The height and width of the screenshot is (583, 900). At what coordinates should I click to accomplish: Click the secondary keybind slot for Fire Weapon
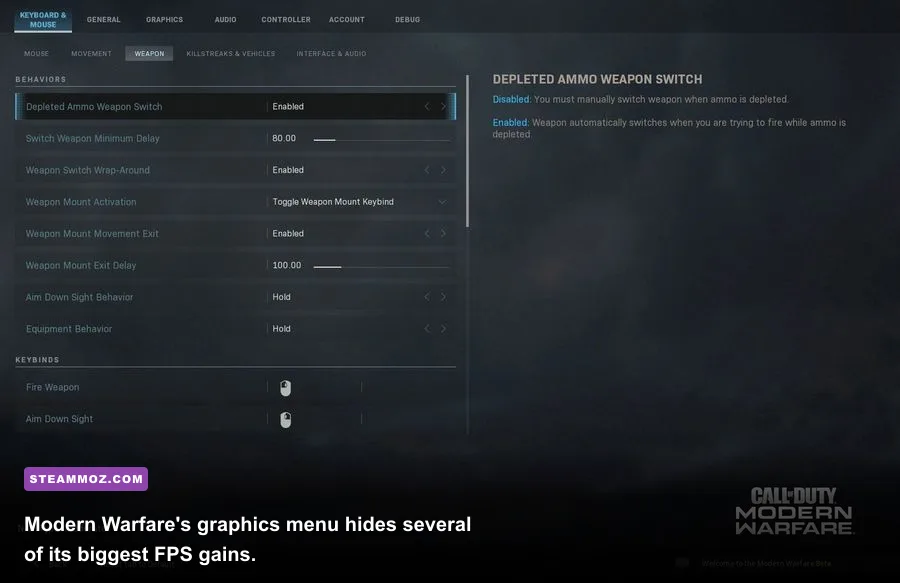(409, 387)
